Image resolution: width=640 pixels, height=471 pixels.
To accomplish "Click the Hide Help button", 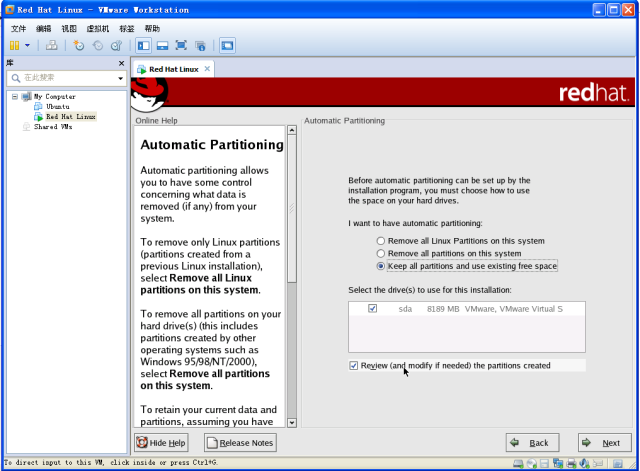I will (161, 443).
